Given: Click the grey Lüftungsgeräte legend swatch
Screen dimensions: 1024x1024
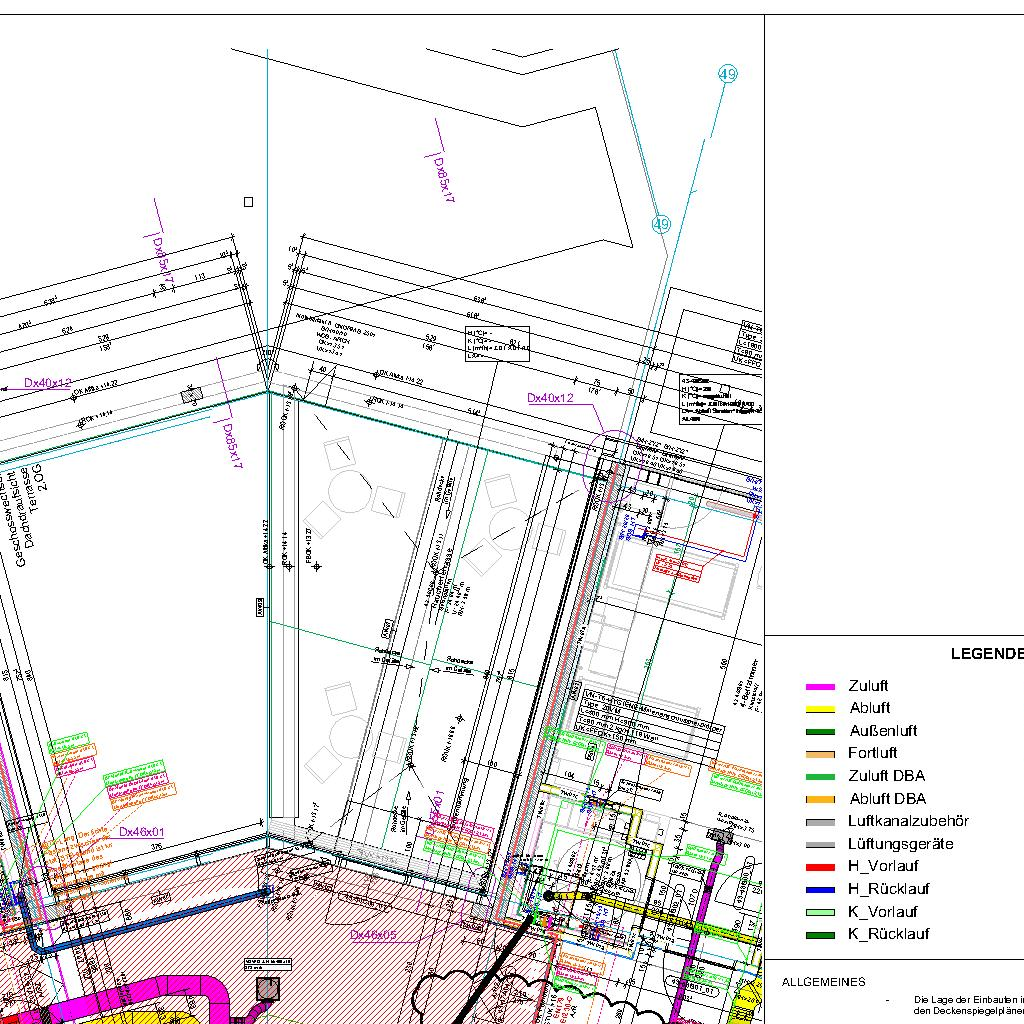Looking at the screenshot, I should tap(820, 845).
